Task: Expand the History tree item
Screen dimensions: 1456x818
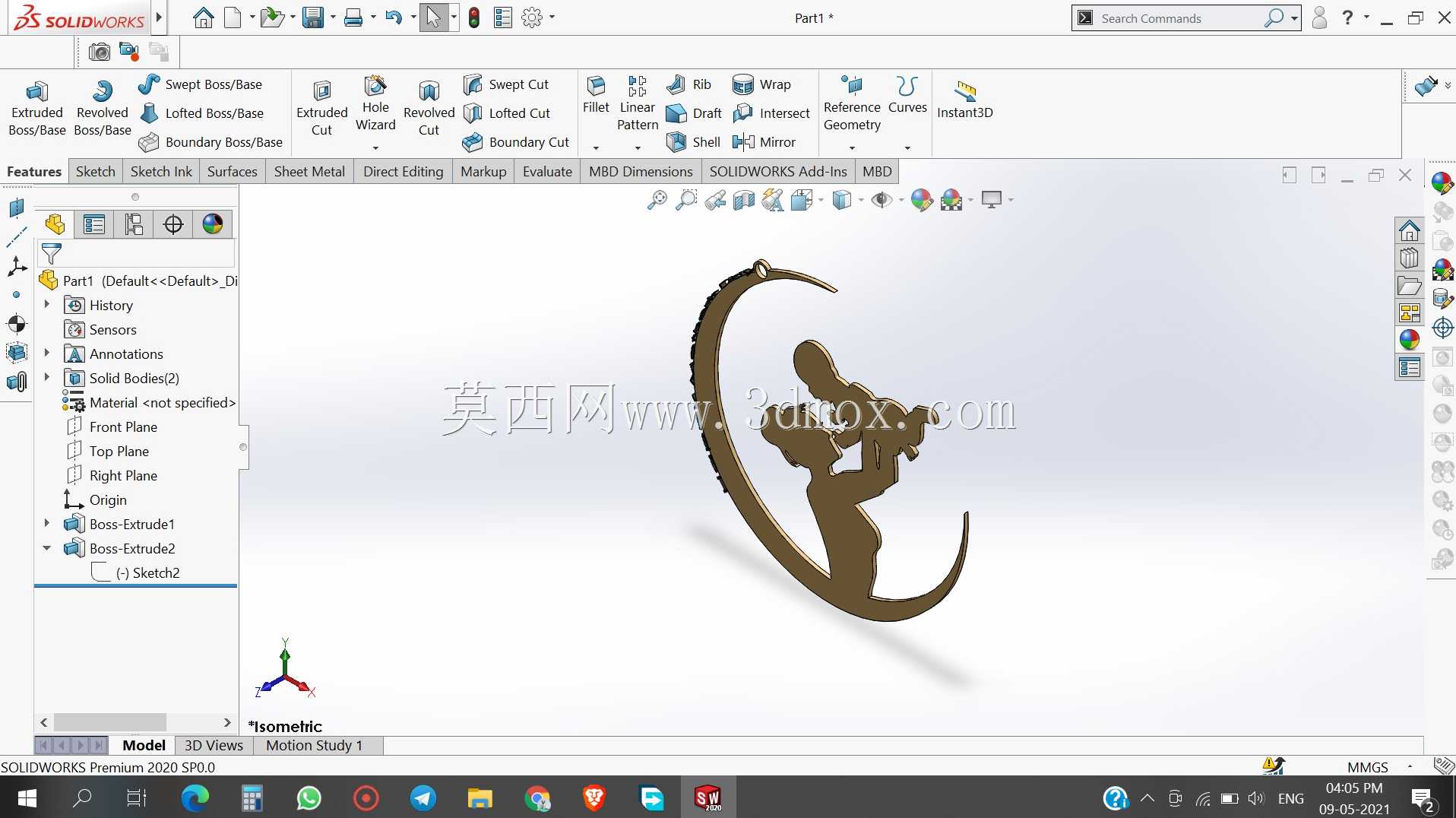Action: [x=46, y=305]
